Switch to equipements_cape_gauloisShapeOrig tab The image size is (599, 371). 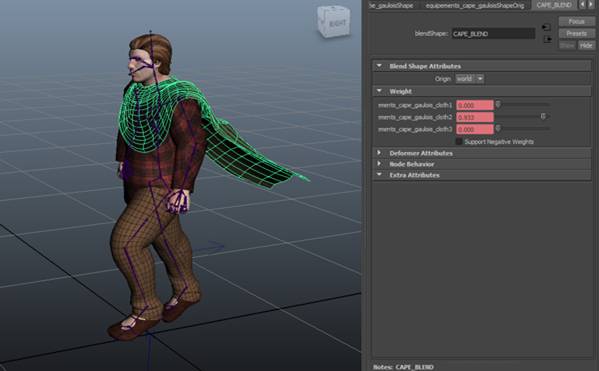point(475,5)
